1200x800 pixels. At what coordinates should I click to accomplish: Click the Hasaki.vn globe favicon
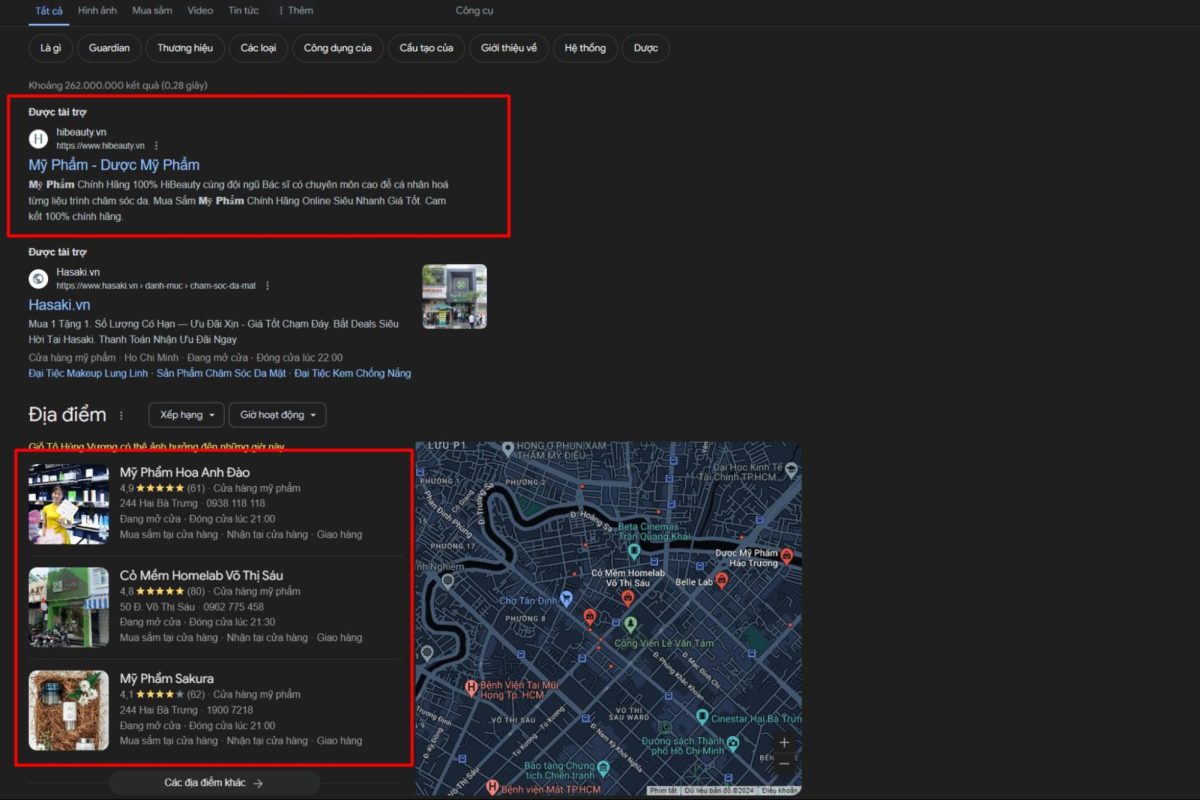click(x=38, y=279)
